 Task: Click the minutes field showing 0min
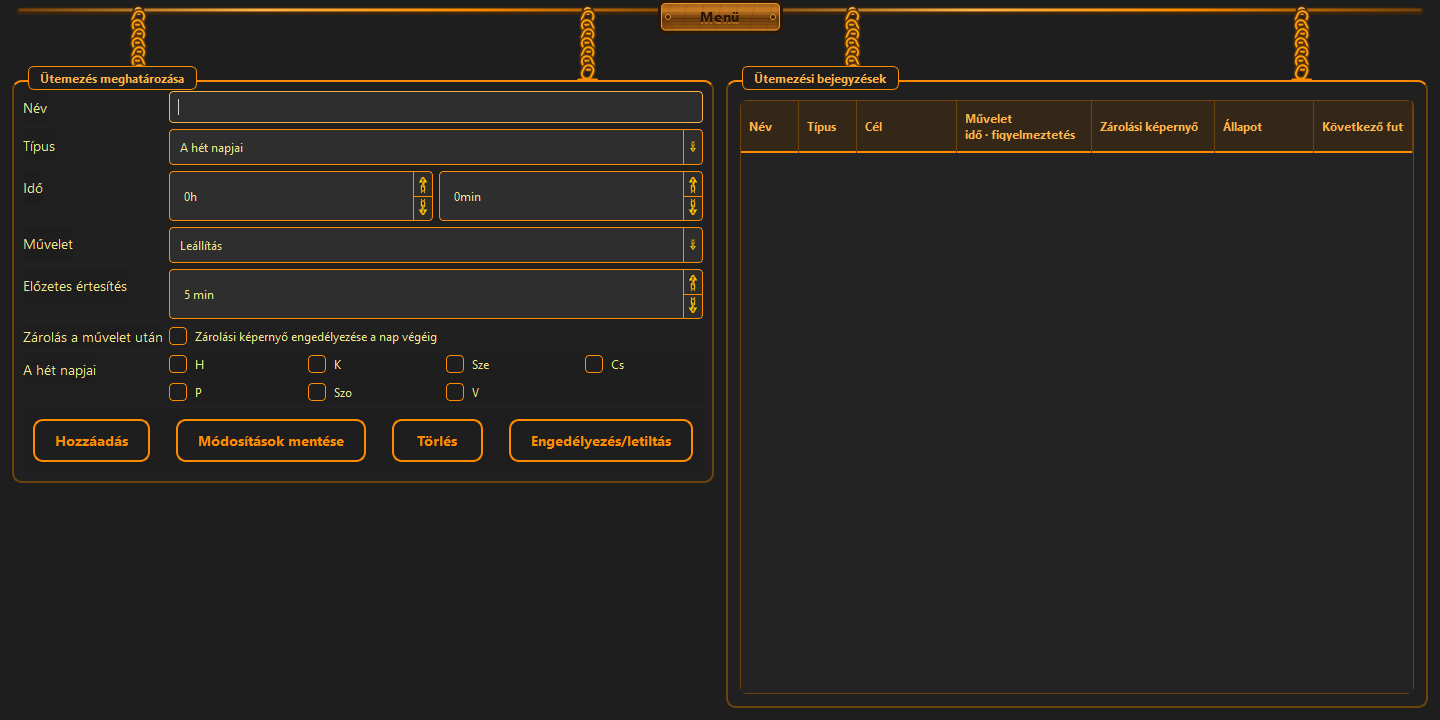[x=561, y=196]
